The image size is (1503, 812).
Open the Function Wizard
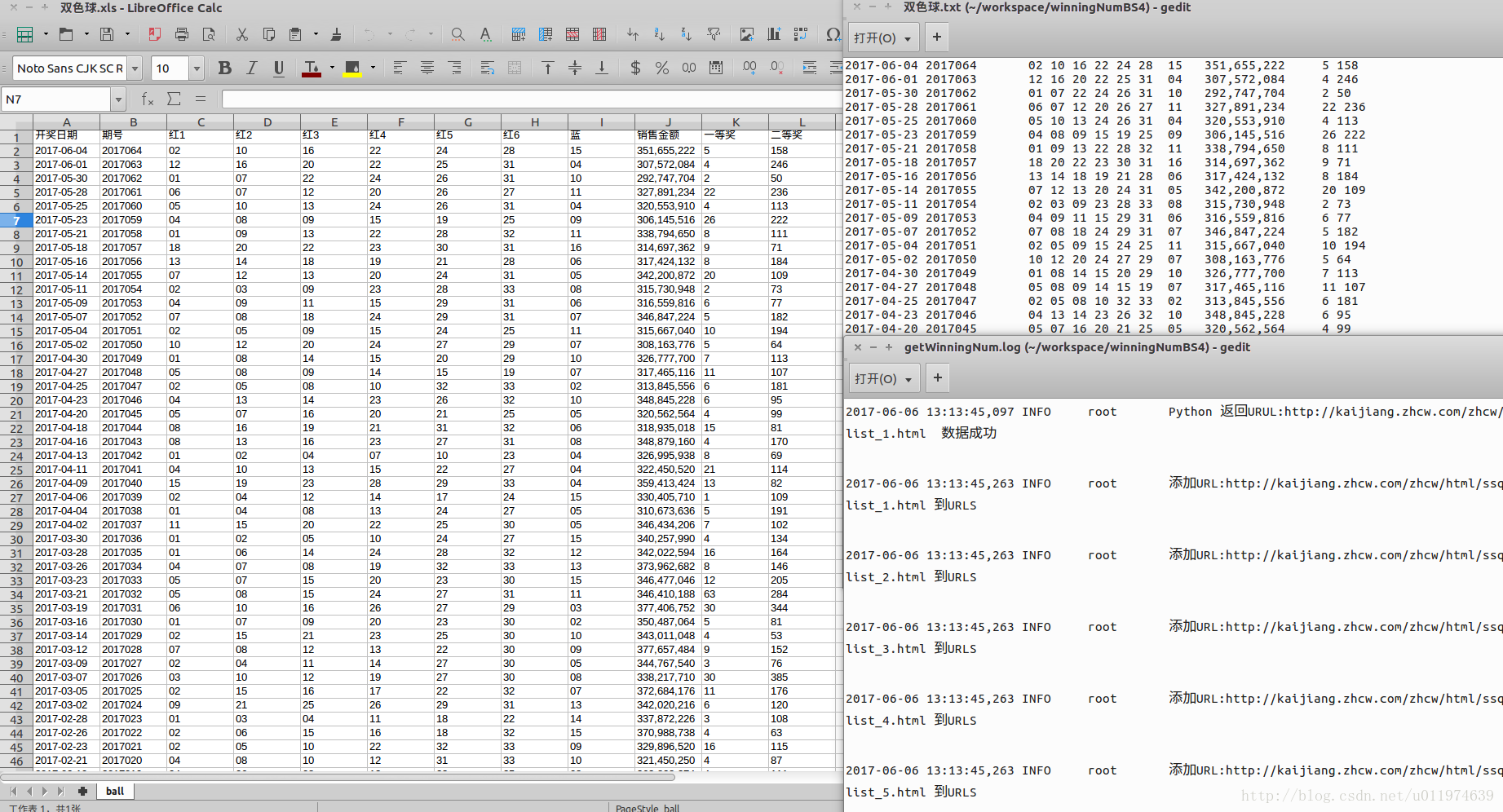click(x=148, y=99)
